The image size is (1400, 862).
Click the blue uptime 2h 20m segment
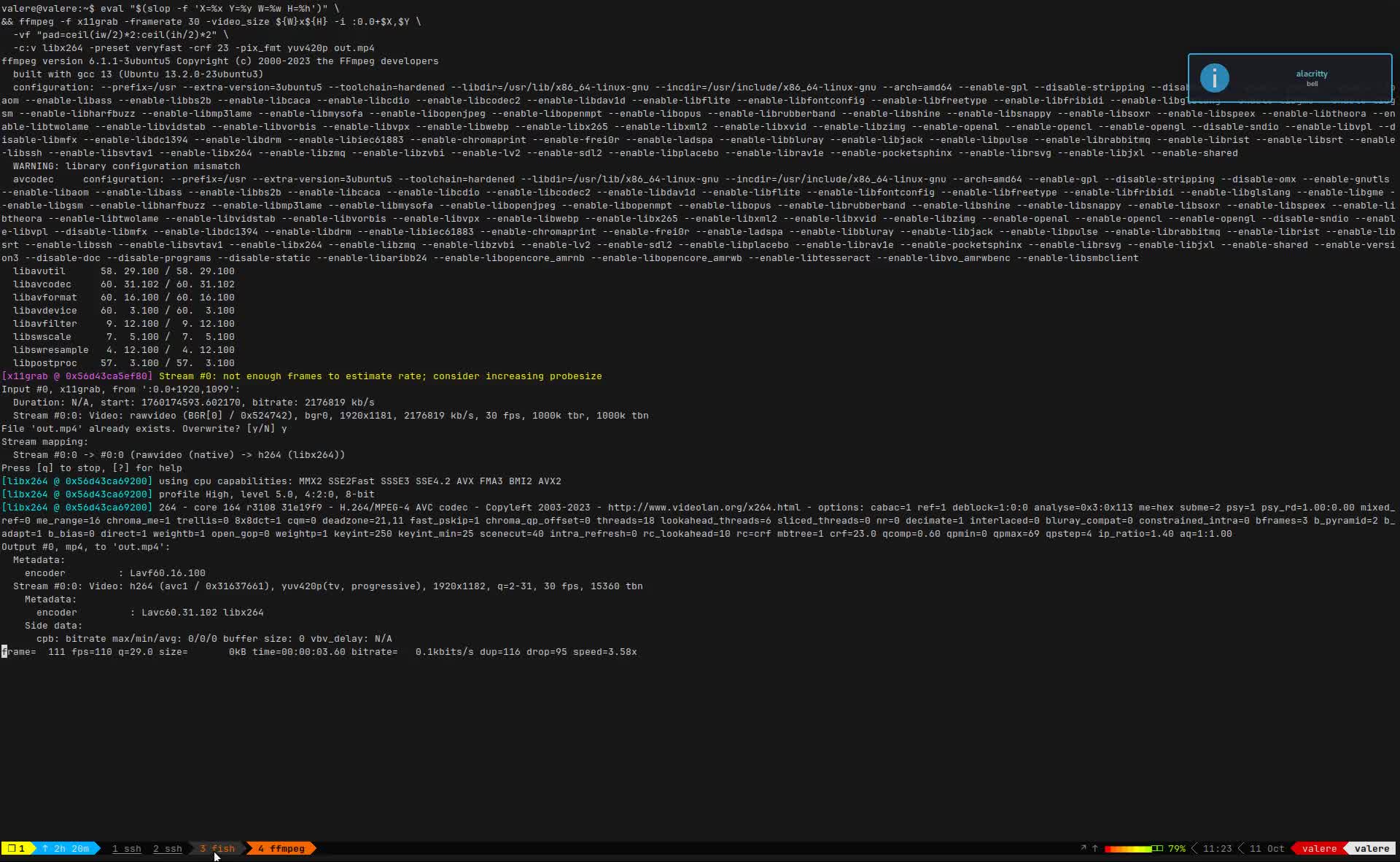[x=66, y=848]
